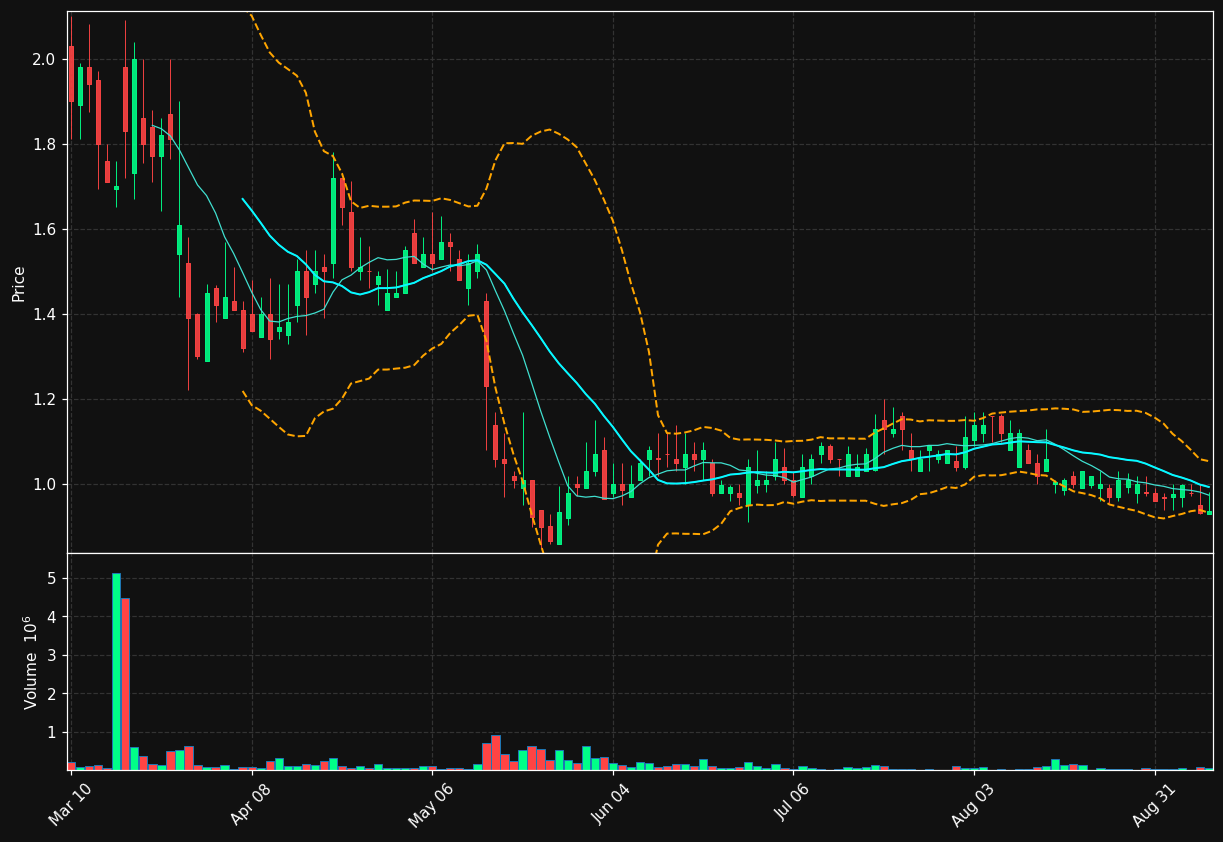
Task: Click the volume axis label 4
Action: click(50, 617)
